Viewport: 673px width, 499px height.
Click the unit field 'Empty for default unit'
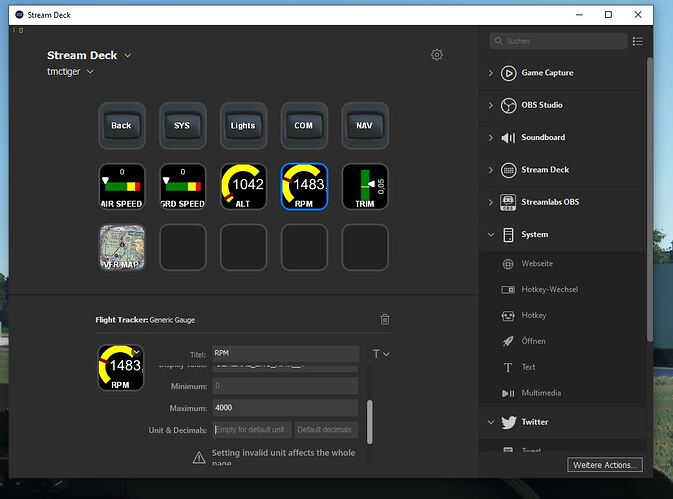pyautogui.click(x=252, y=429)
